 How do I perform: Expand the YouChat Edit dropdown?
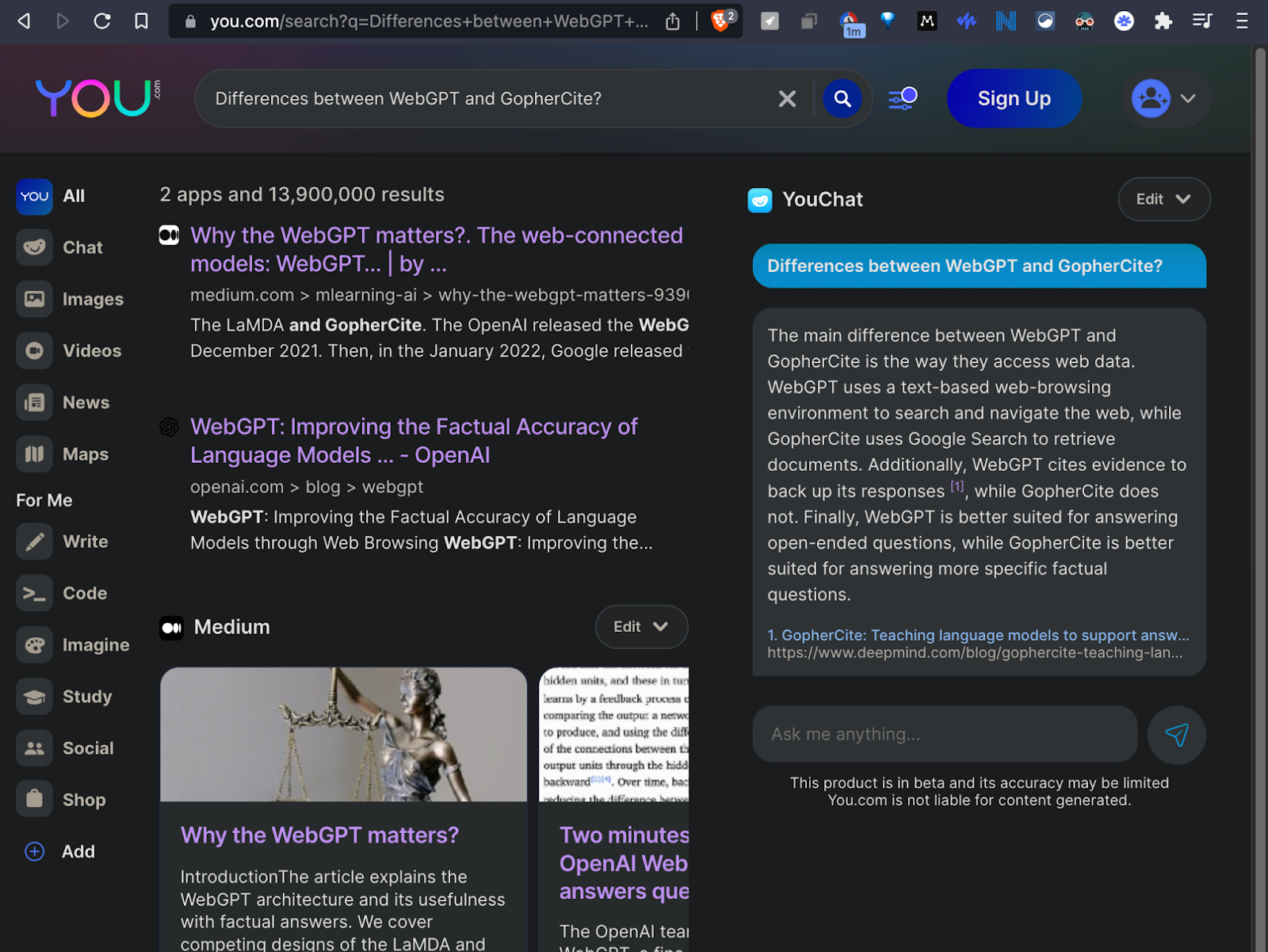click(x=1164, y=200)
